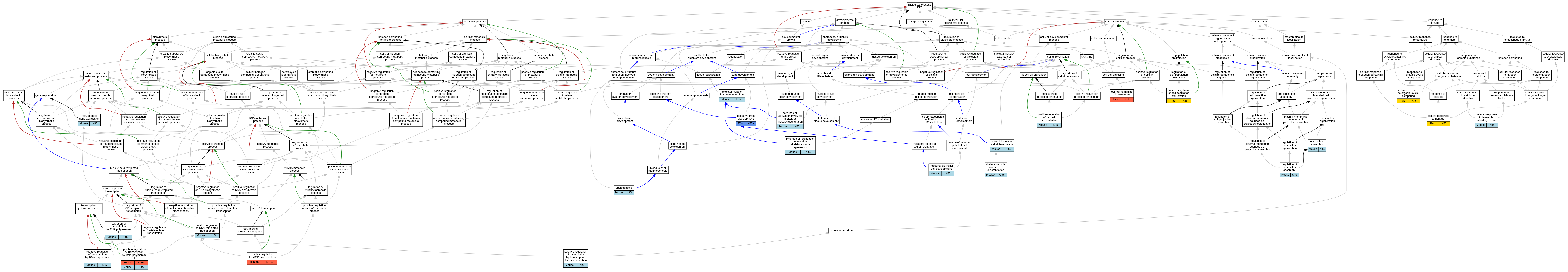Click "regulation of microvillus organization" node
The width and height of the screenshot is (1568, 272).
coord(1289,145)
